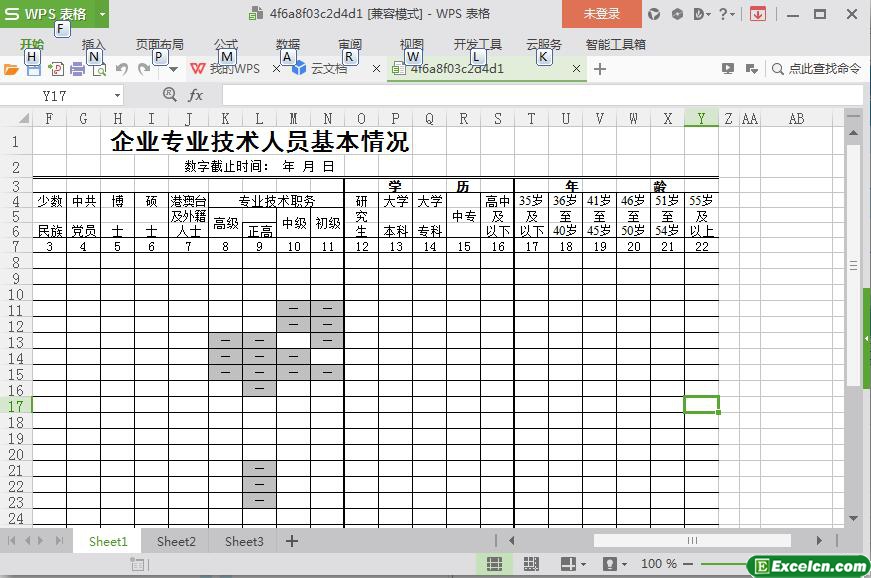Click the select-all corner triangle
The height and width of the screenshot is (578, 871).
click(23, 118)
